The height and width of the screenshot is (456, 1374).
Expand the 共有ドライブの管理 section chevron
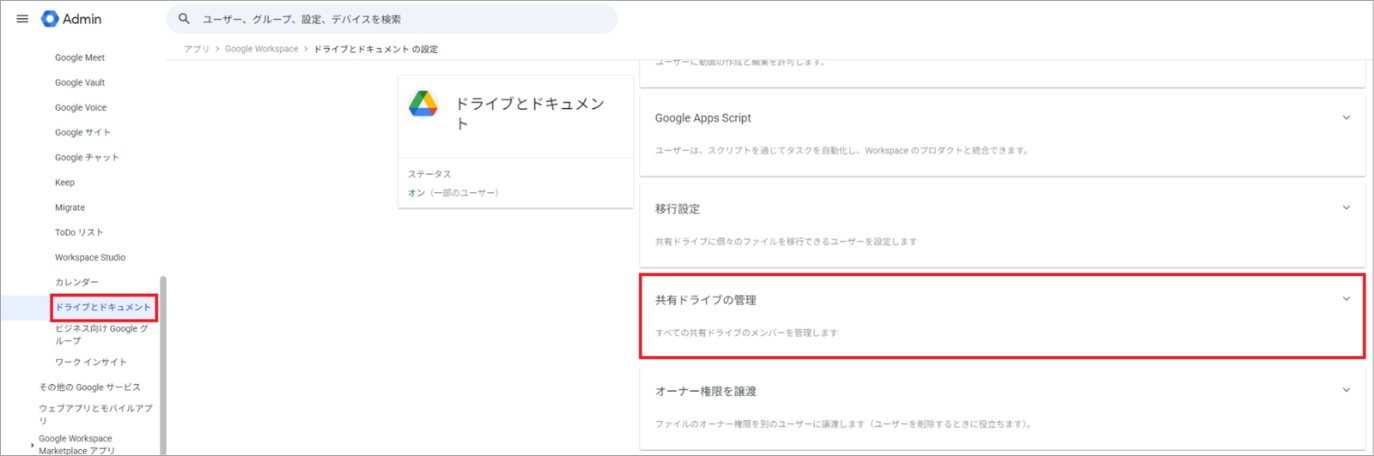click(1346, 299)
